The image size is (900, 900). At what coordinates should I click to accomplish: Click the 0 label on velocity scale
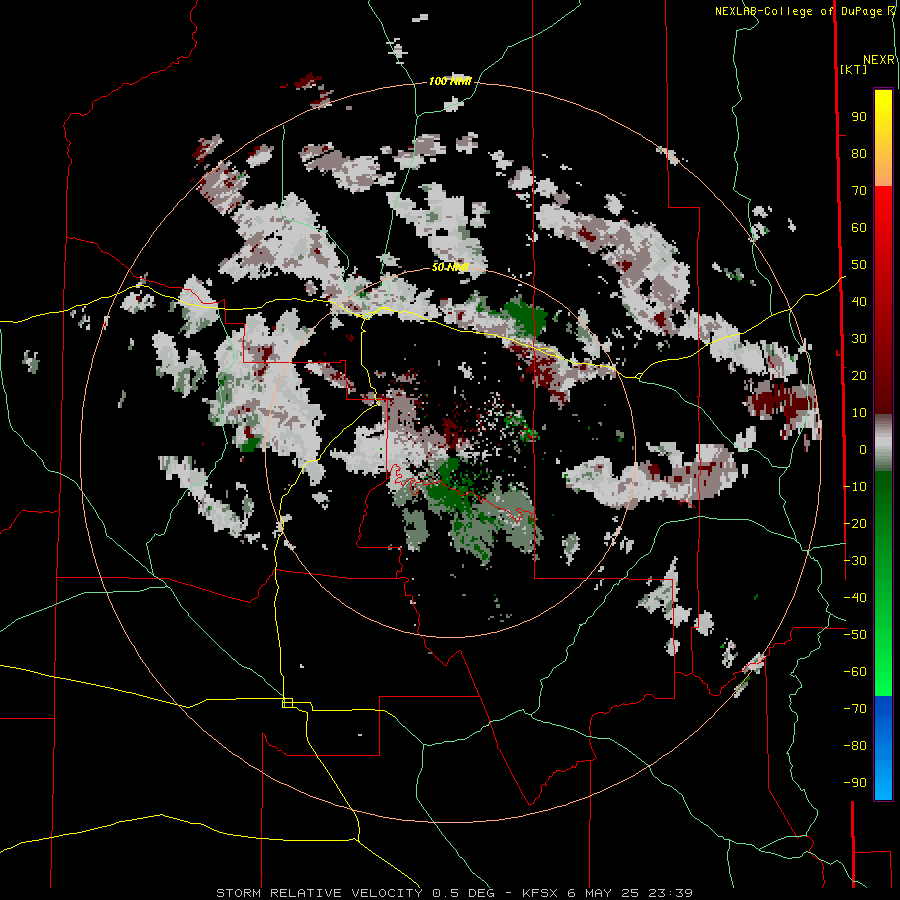(x=863, y=449)
